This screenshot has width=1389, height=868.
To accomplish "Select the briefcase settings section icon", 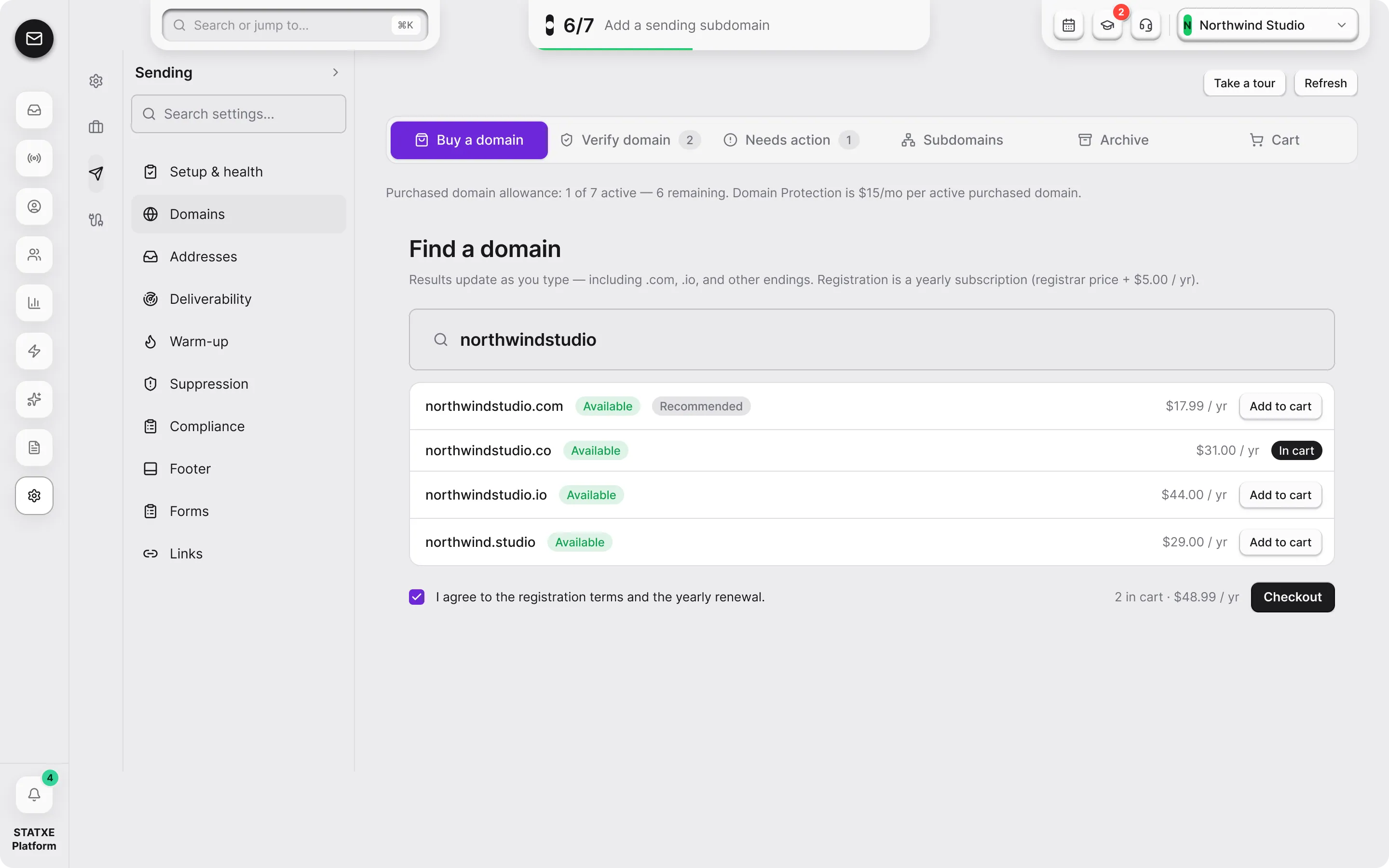I will pyautogui.click(x=96, y=127).
